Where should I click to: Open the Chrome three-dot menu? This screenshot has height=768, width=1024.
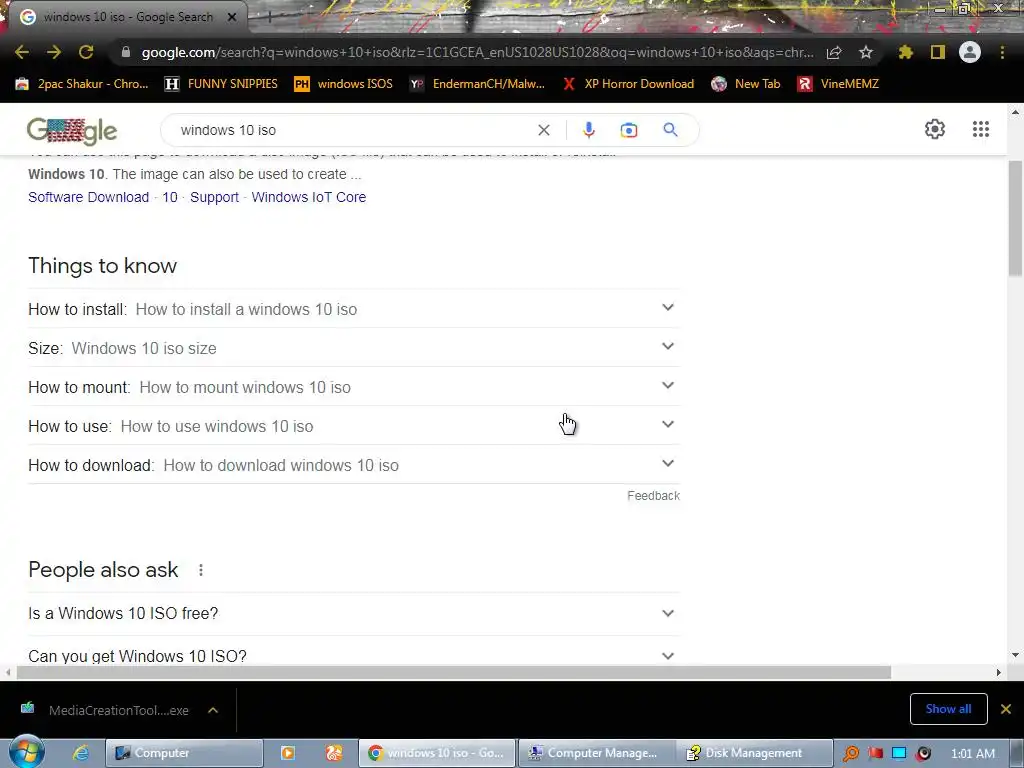[x=1002, y=52]
